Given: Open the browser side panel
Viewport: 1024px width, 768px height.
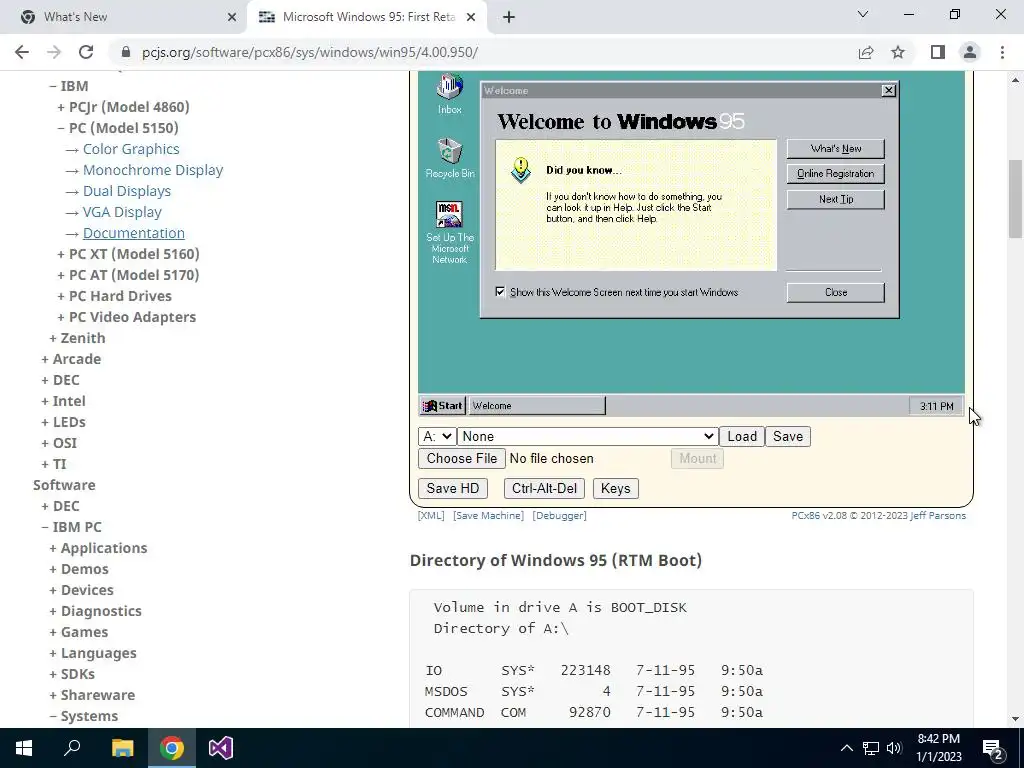Looking at the screenshot, I should pos(938,52).
